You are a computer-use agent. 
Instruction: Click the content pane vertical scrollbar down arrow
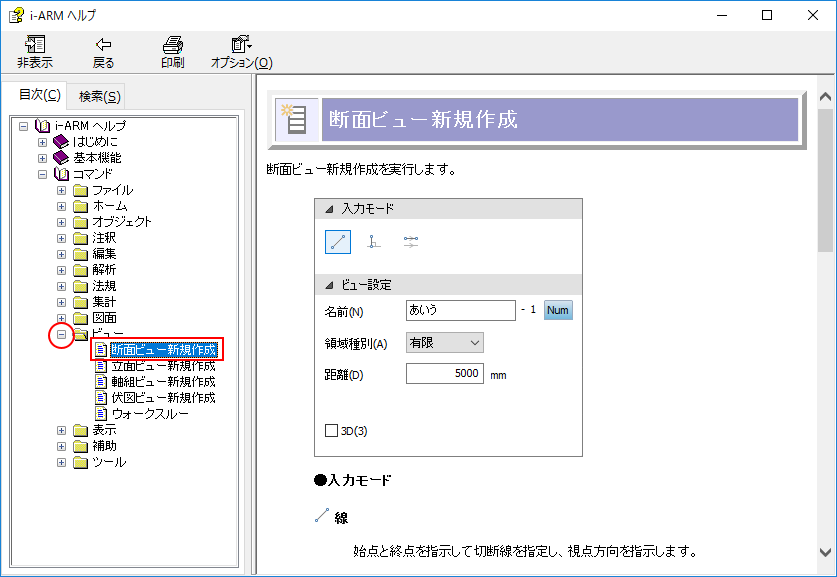click(x=826, y=552)
